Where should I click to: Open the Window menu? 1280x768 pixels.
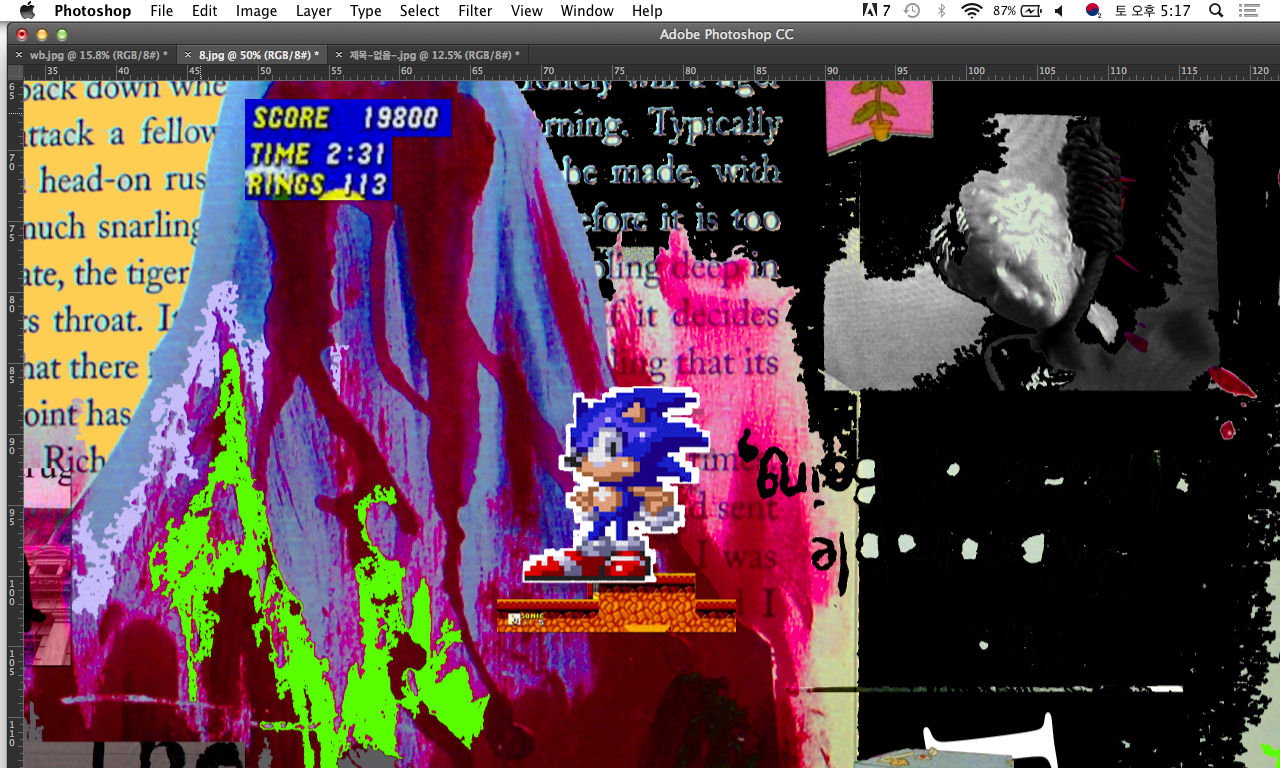587,11
